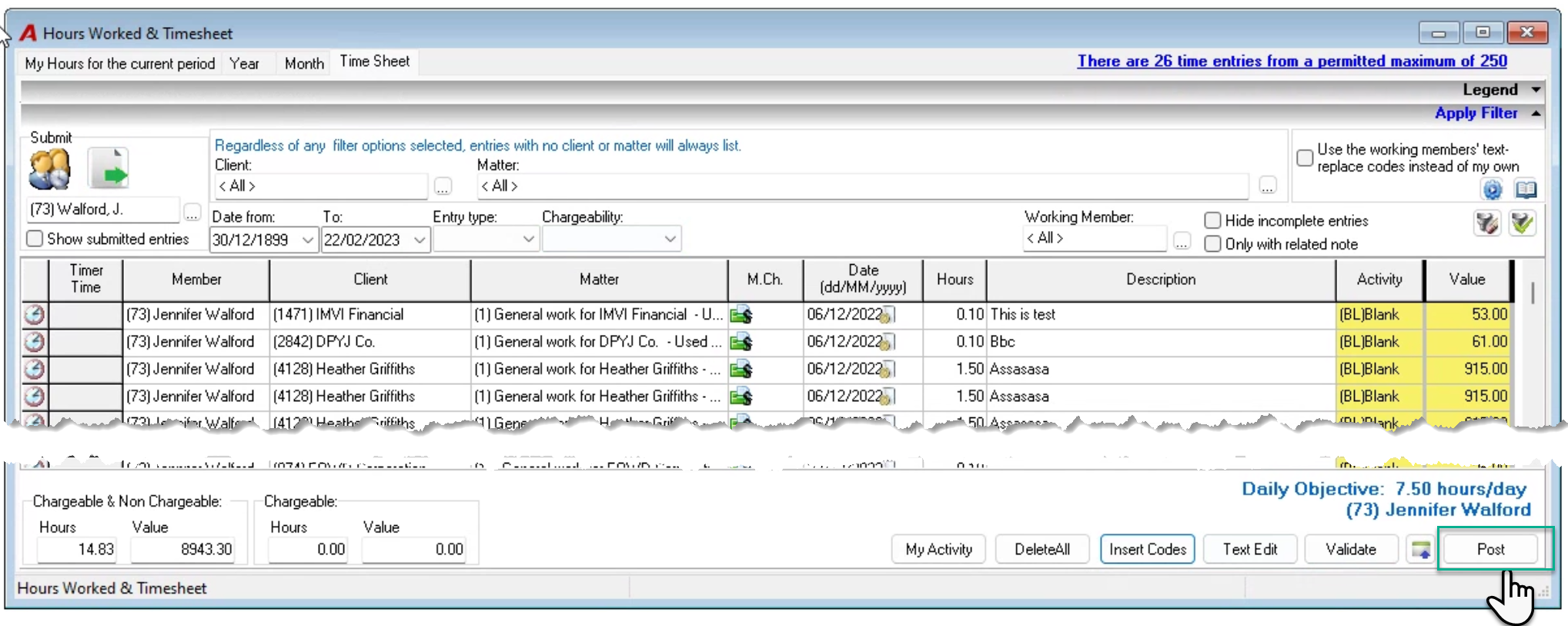Enable Show submitted entries checkbox
This screenshot has height=626, width=1568.
pos(35,239)
